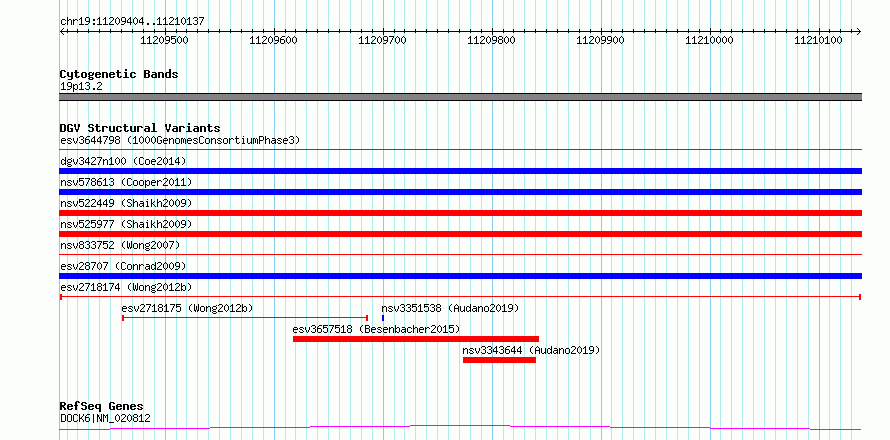Select the 19p13.2 band label
The image size is (890, 440).
(81, 87)
